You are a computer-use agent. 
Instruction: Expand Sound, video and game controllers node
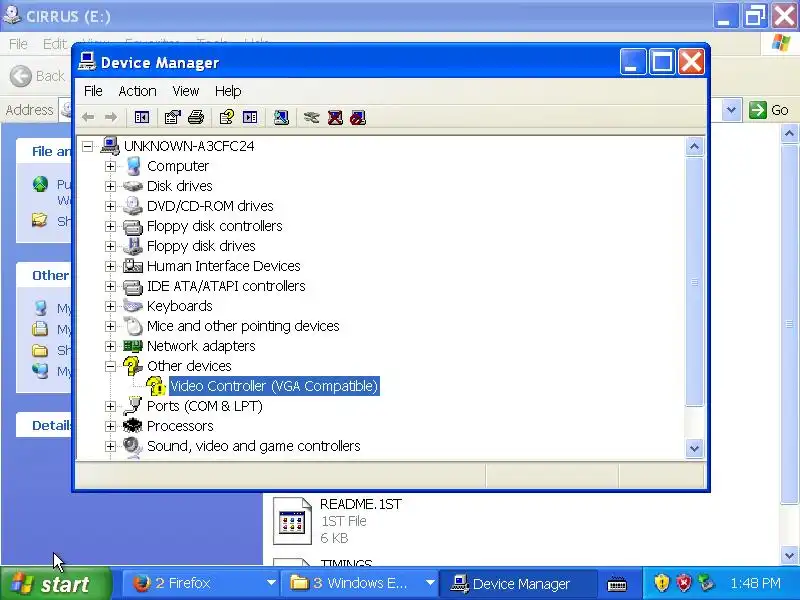tap(110, 446)
